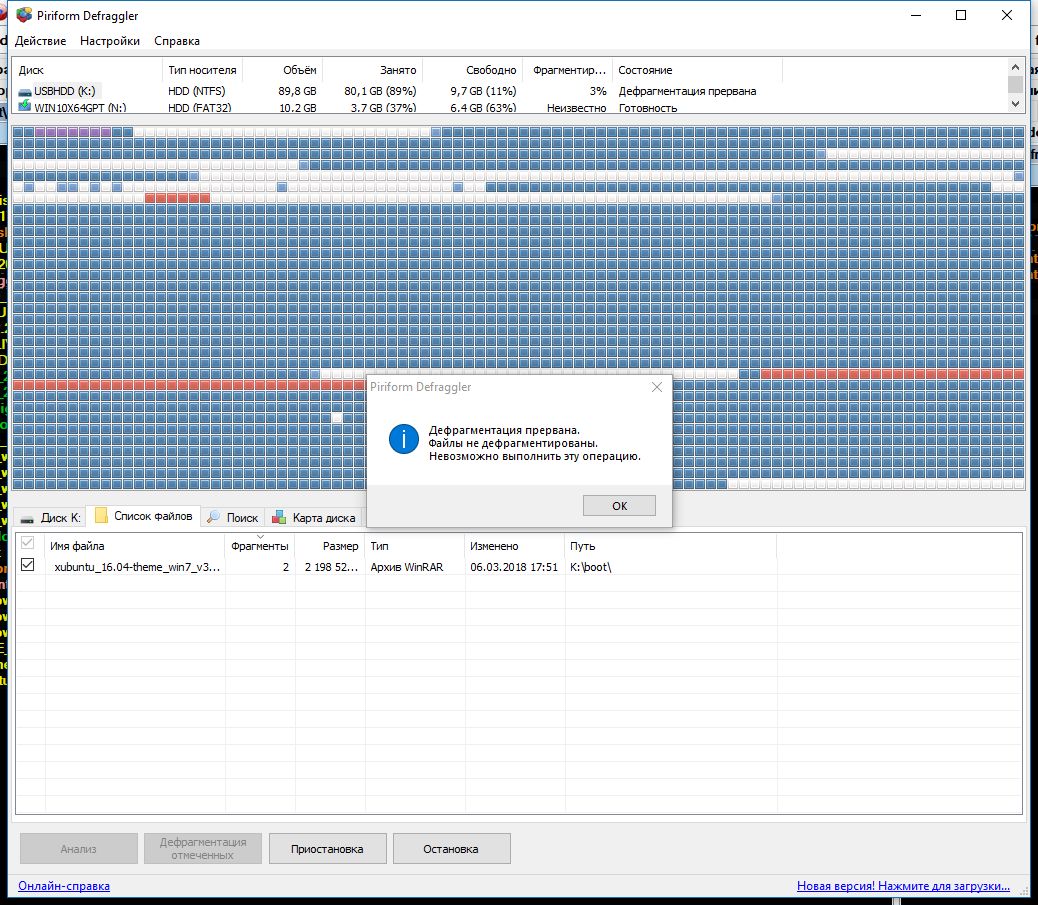The width and height of the screenshot is (1038, 905).
Task: Click the blocks icon on Карта диска tab
Action: (x=279, y=517)
